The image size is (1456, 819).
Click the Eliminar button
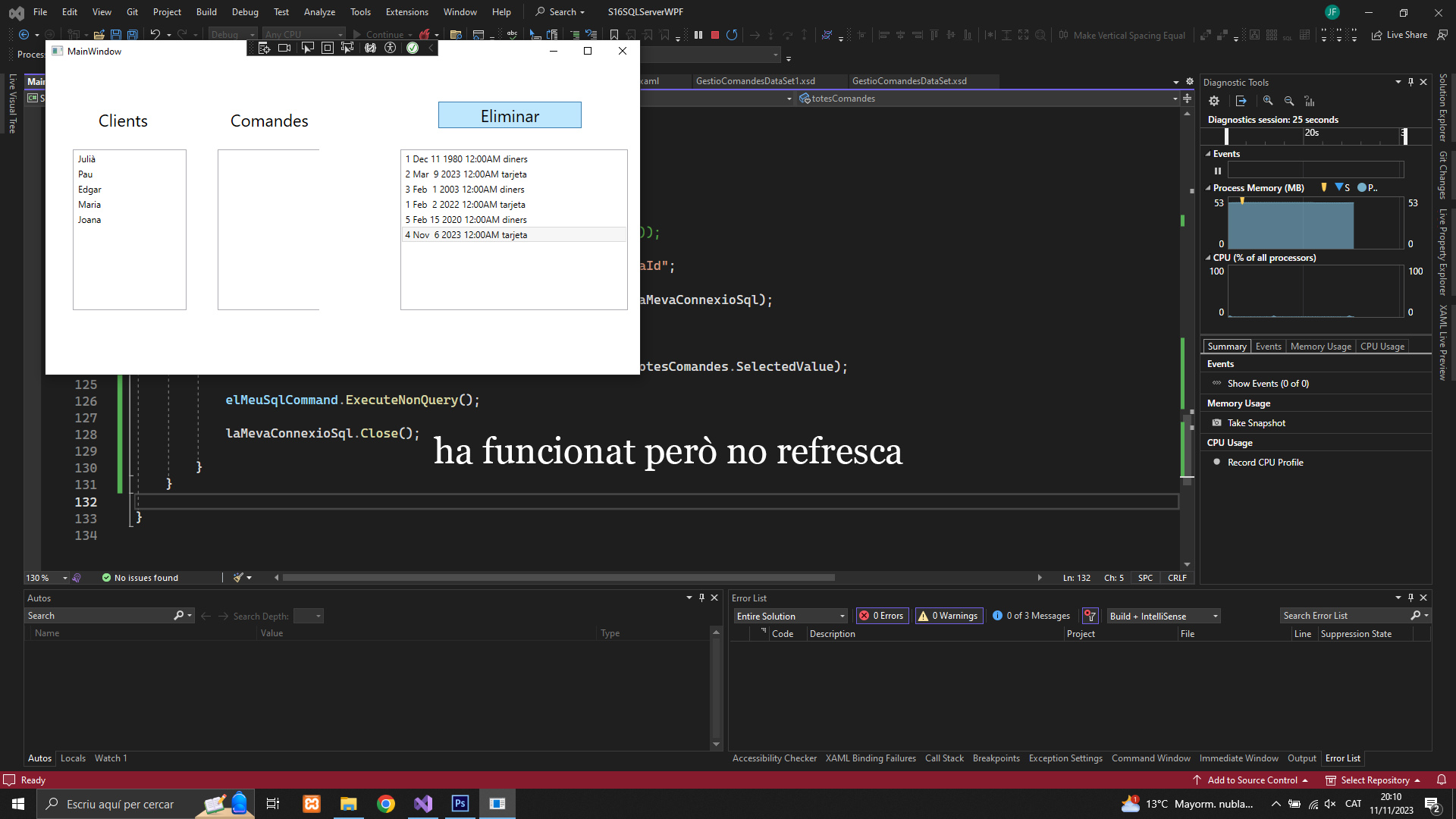[x=510, y=115]
